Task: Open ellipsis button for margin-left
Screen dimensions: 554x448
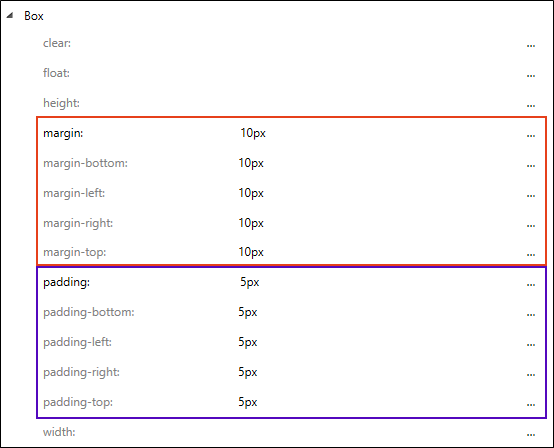Action: point(531,196)
